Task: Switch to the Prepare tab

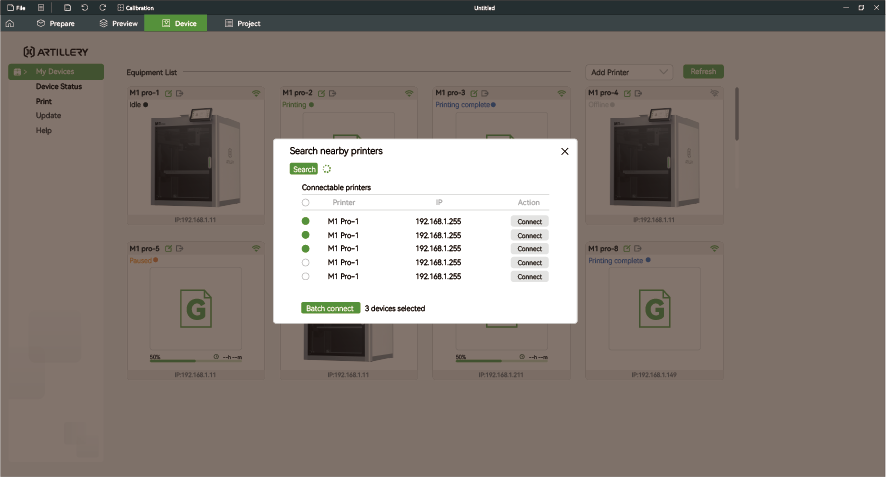Action: tap(55, 24)
